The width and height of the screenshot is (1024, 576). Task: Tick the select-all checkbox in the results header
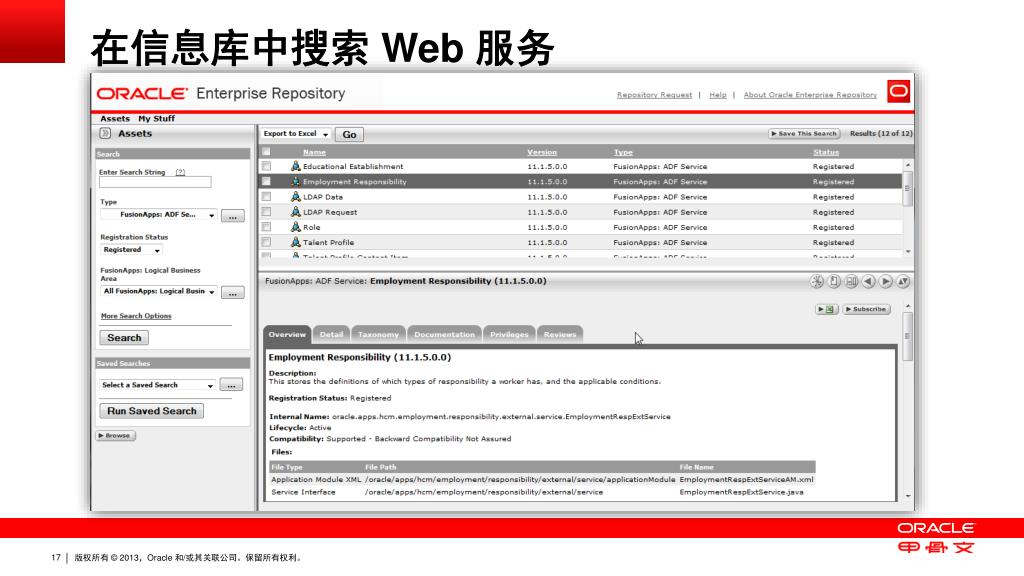(266, 152)
